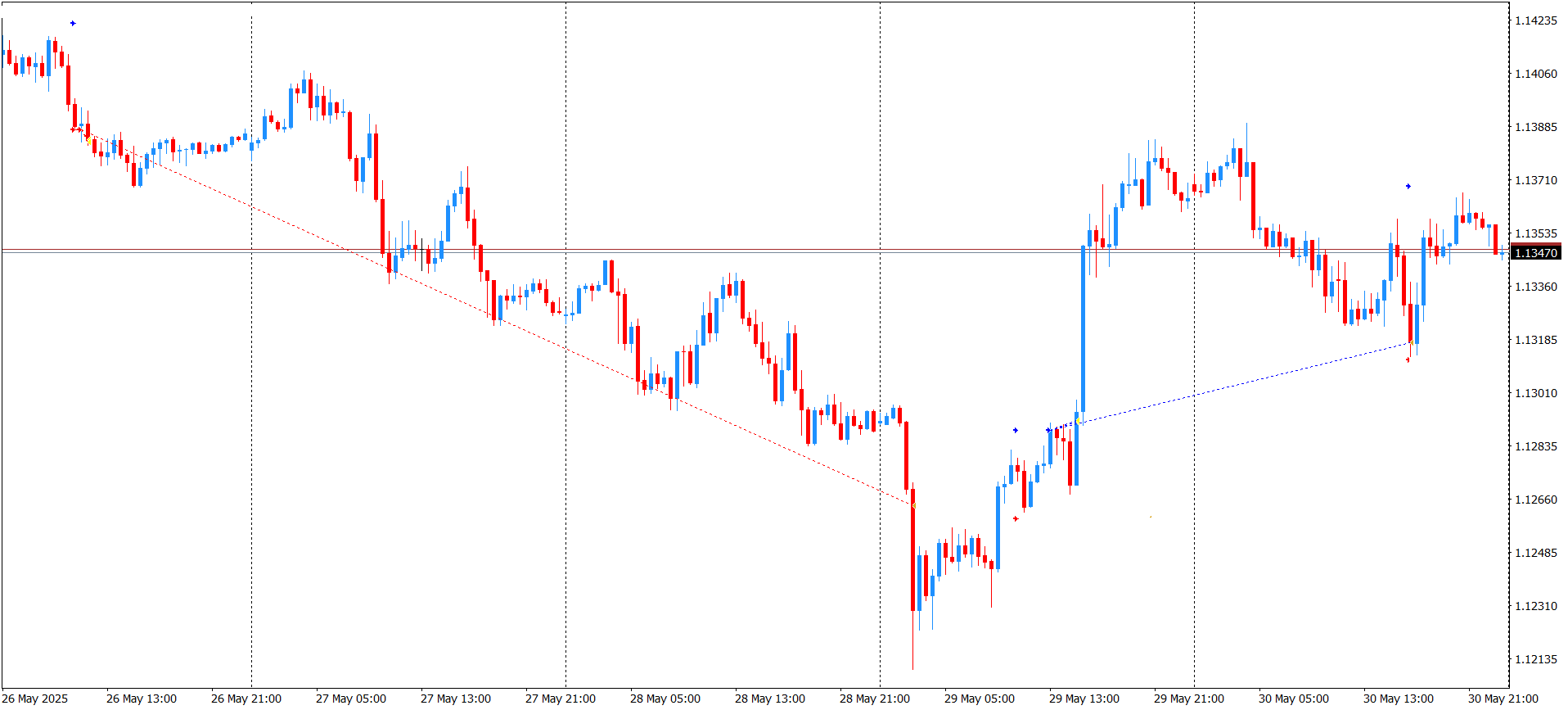Click time label 30 May 21:00
This screenshot has height=710, width=1568.
pos(1503,699)
